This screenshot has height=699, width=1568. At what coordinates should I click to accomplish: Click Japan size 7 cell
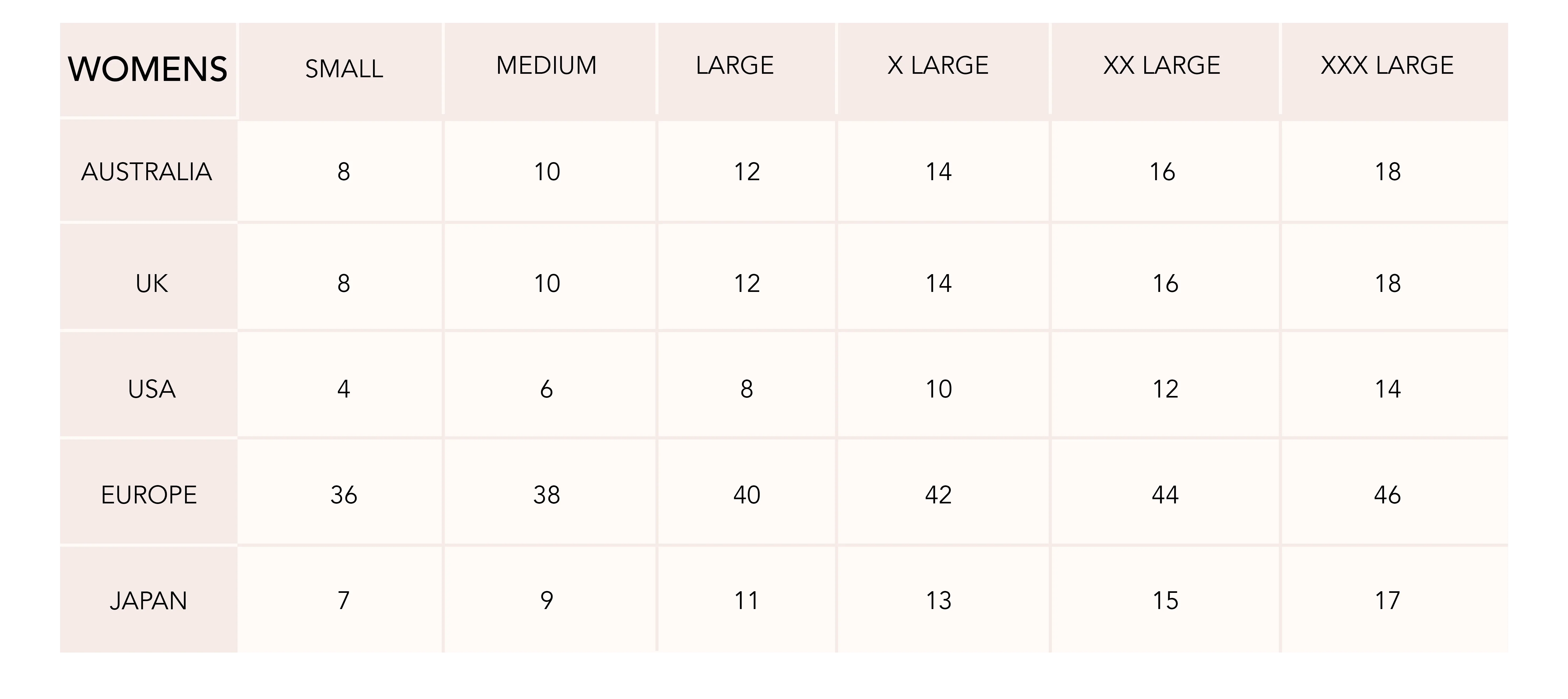click(x=344, y=601)
